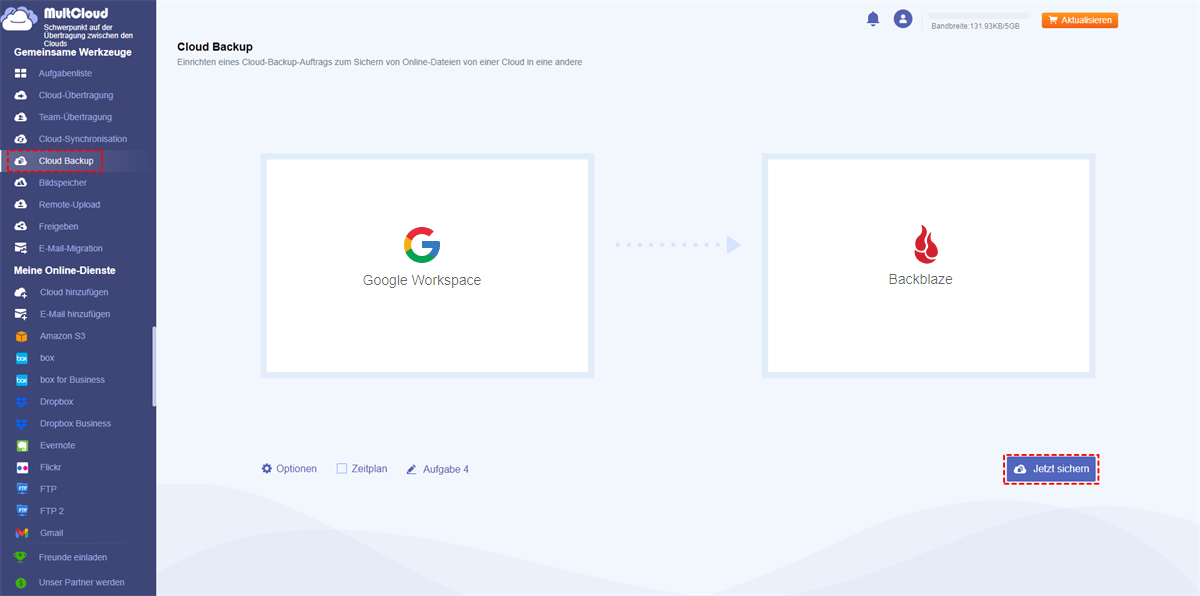Click the Dropbox service icon
The width and height of the screenshot is (1200, 596).
tap(21, 402)
